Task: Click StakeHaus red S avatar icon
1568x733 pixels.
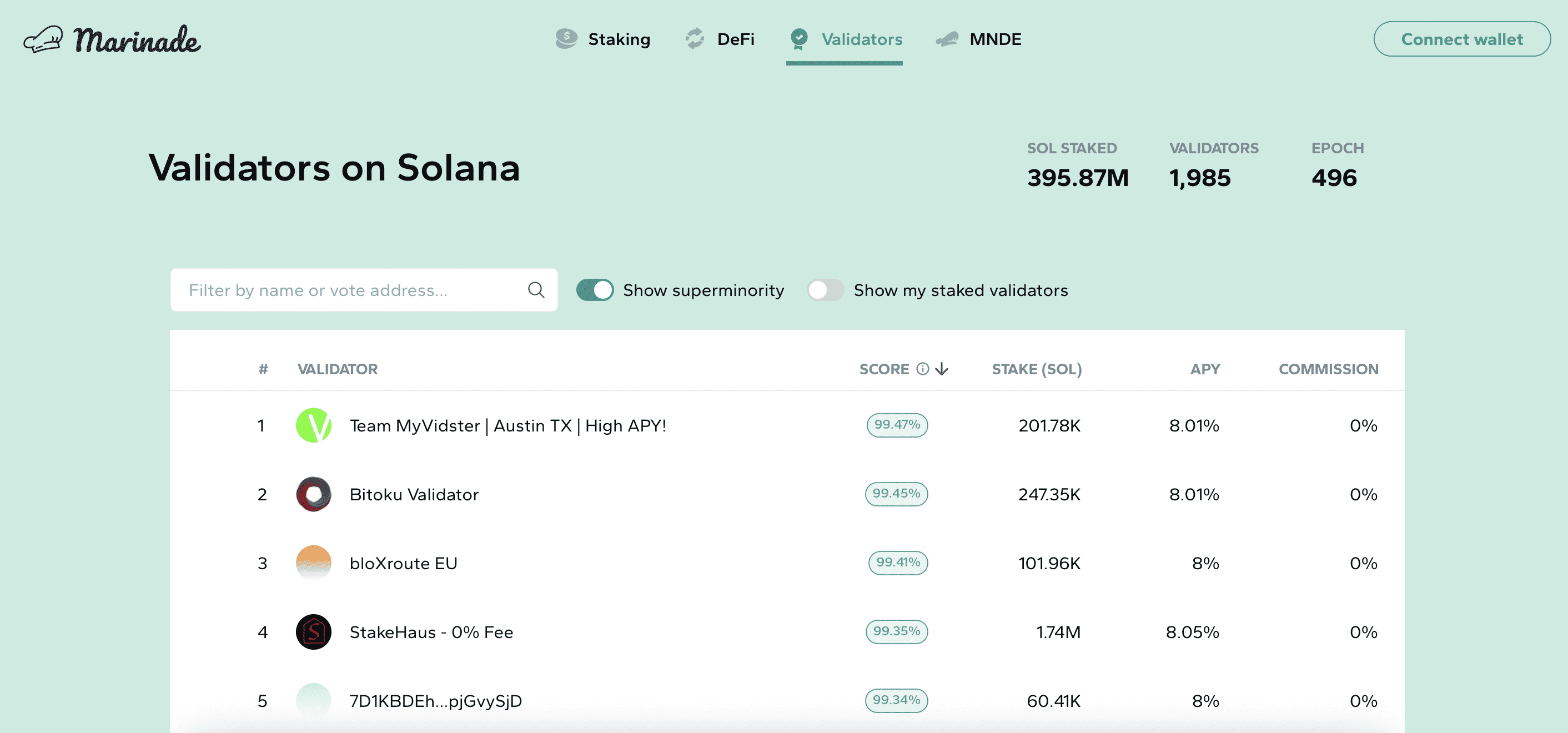Action: click(314, 631)
